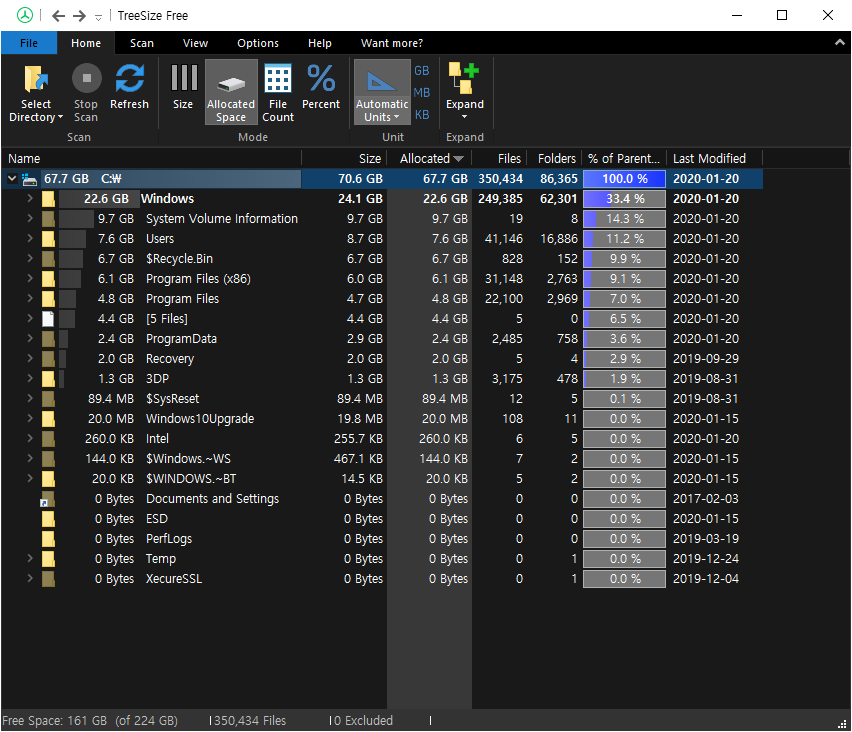Screen dimensions: 852x732
Task: Click the 33.4 % bar for Windows
Action: pyautogui.click(x=624, y=199)
